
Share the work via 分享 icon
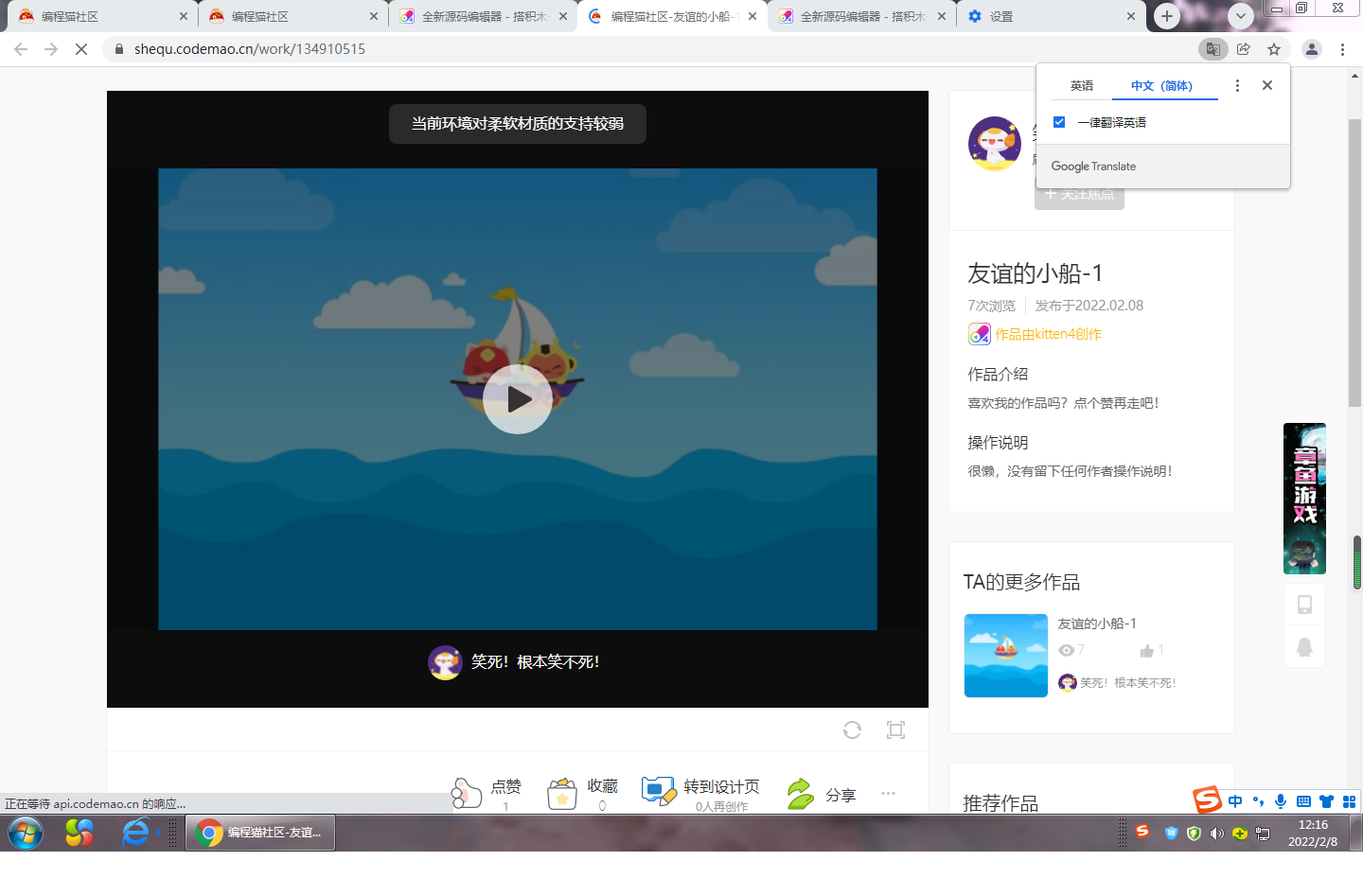(801, 793)
